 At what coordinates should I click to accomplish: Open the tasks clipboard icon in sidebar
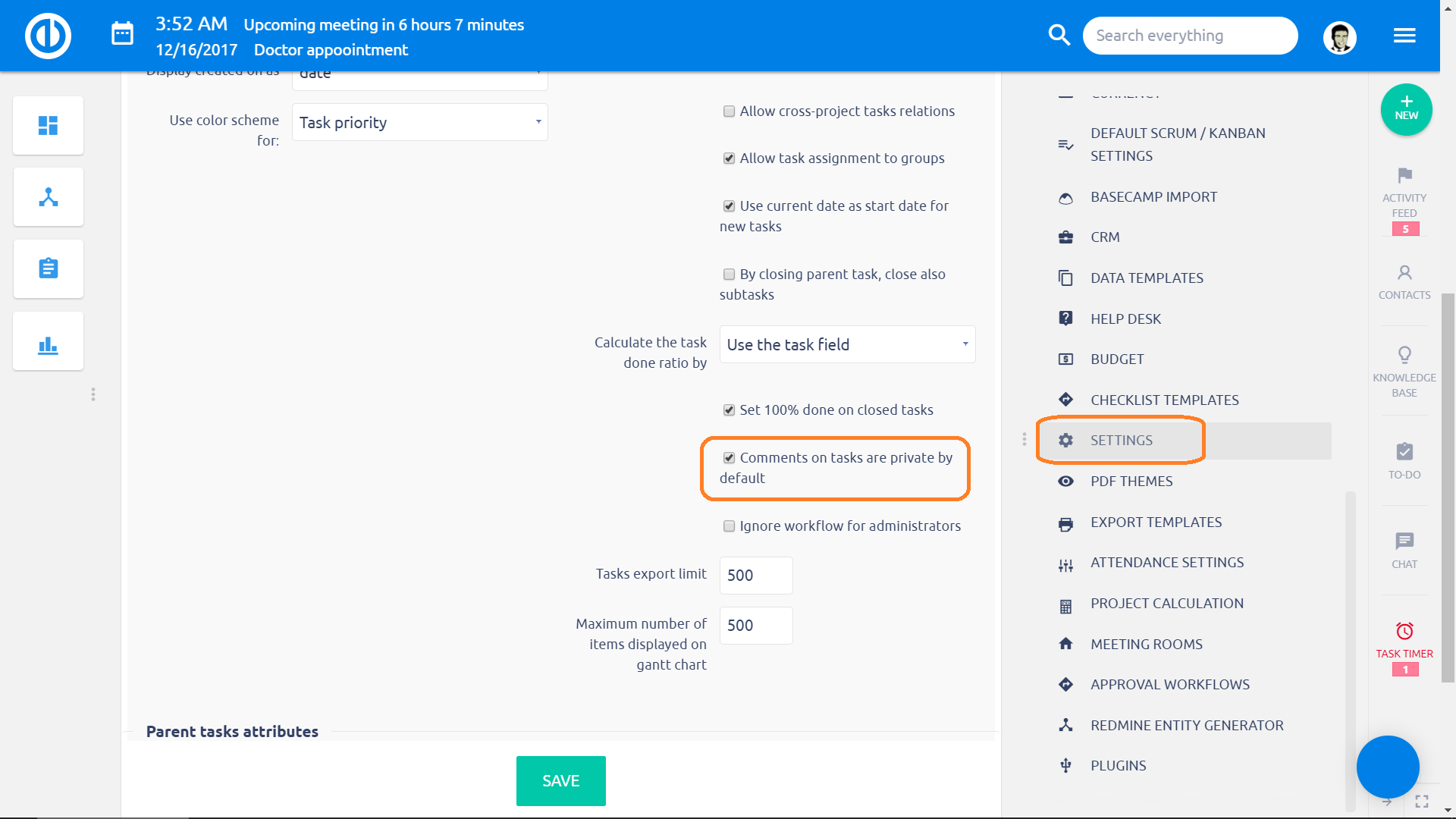tap(49, 268)
